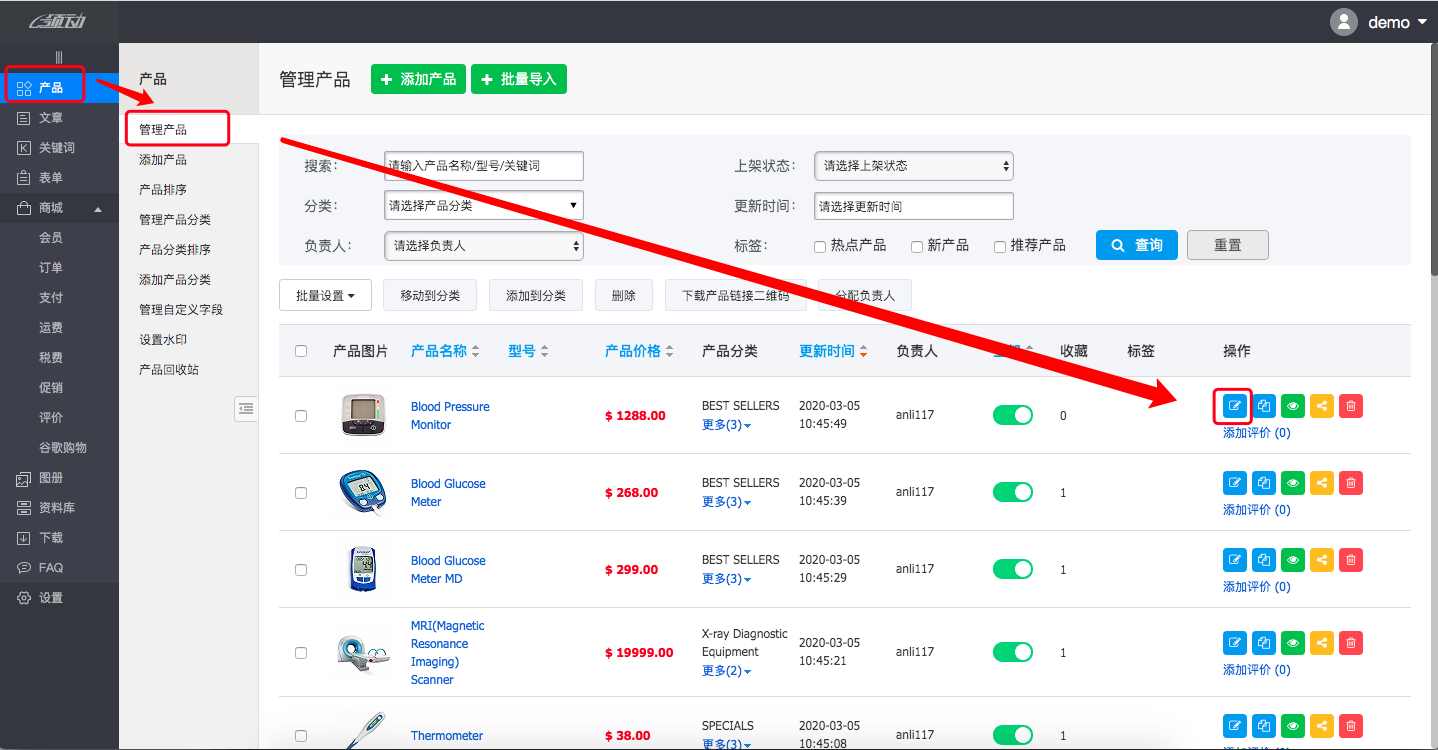Duplicate the Blood Glucose Meter product

(x=1263, y=482)
